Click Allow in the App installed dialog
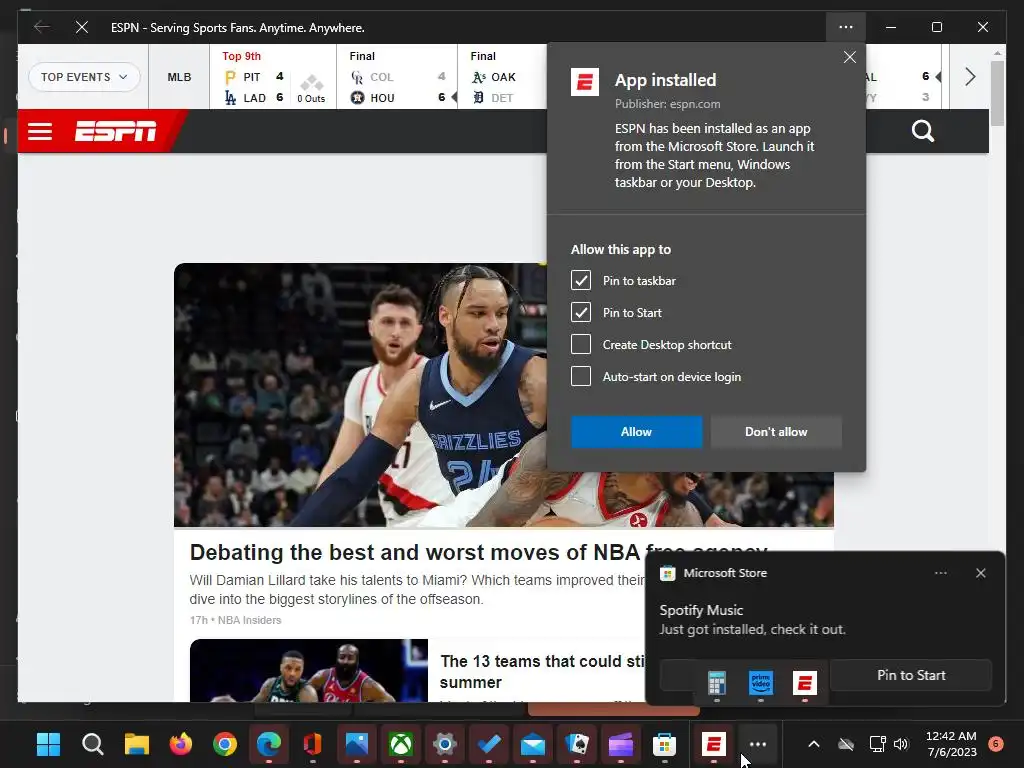The width and height of the screenshot is (1024, 768). (x=636, y=432)
